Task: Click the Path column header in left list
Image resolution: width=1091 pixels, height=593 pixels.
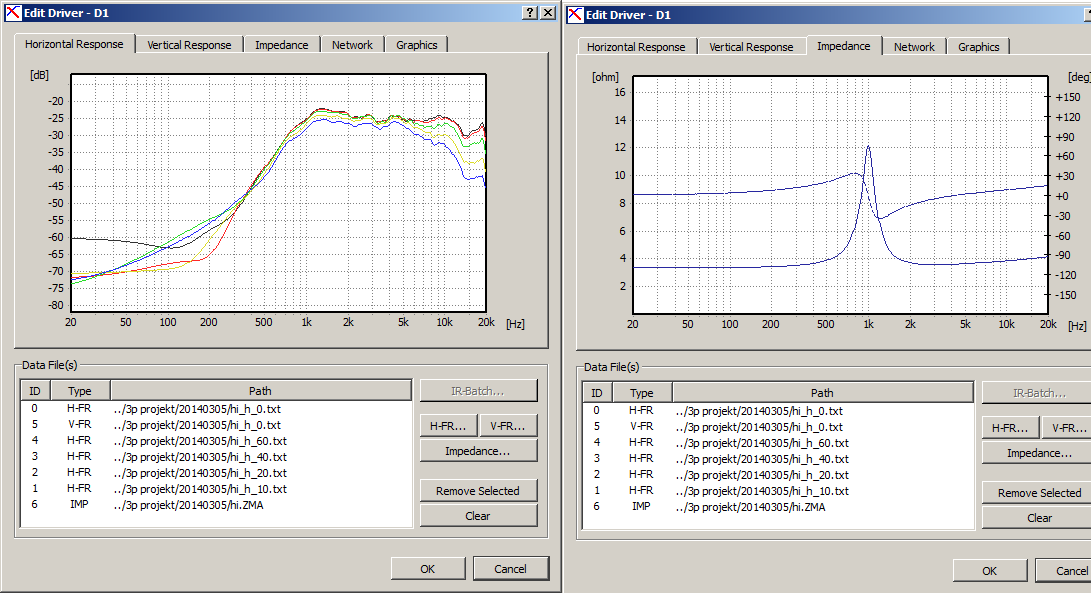Action: pos(261,390)
